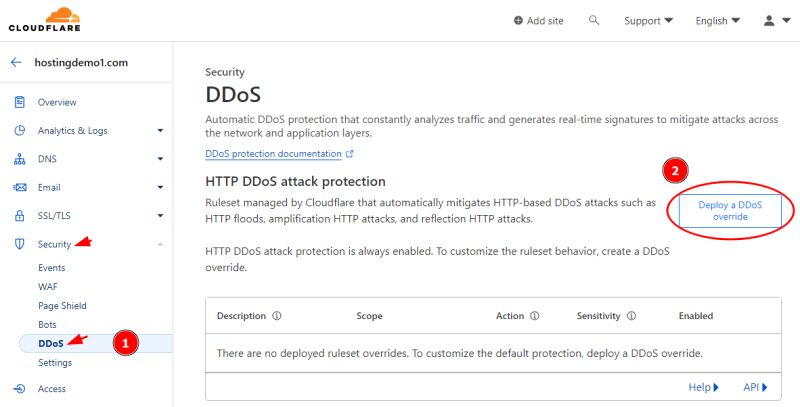Select DNS in the sidebar

pos(47,159)
